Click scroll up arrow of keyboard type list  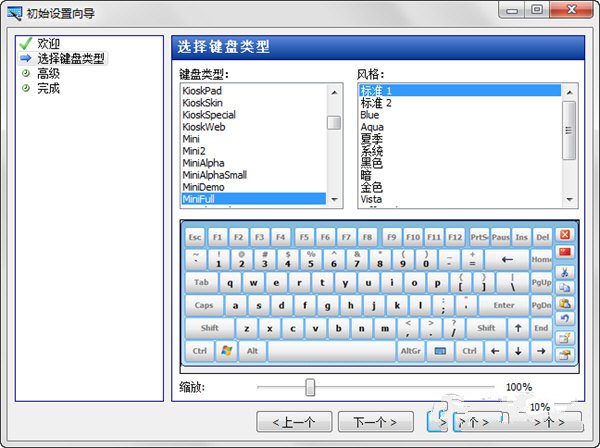[334, 93]
